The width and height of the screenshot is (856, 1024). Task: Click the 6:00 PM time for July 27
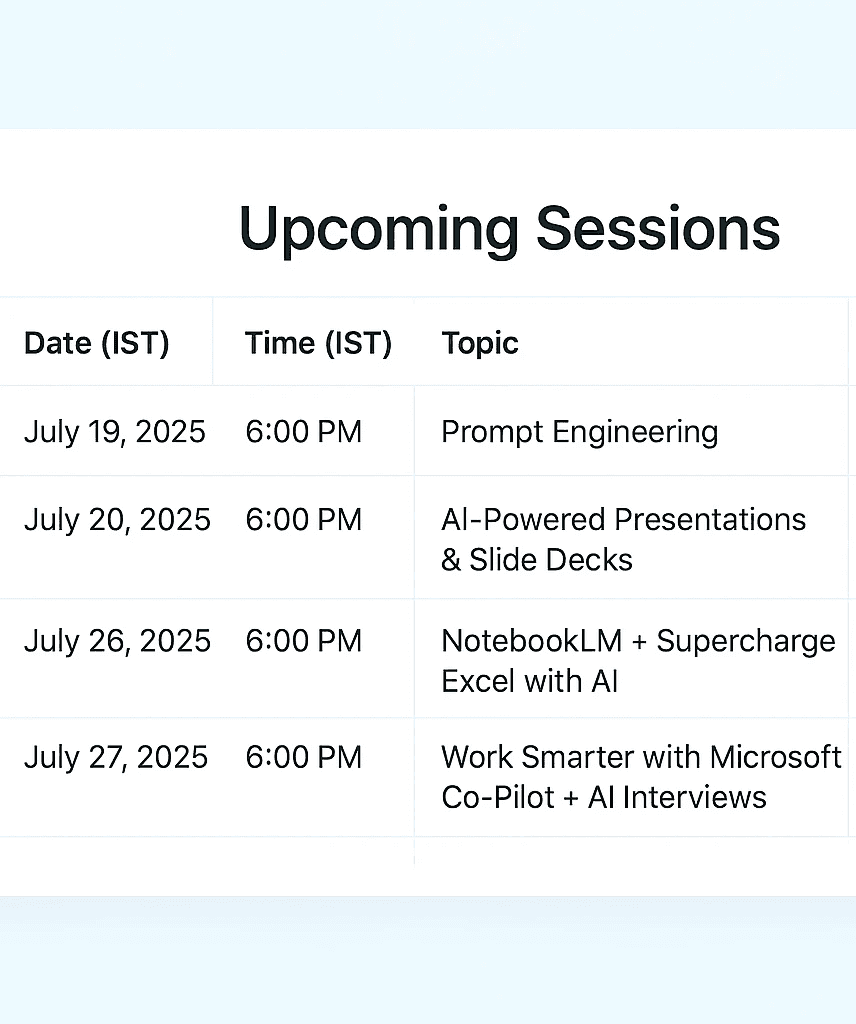pos(304,757)
